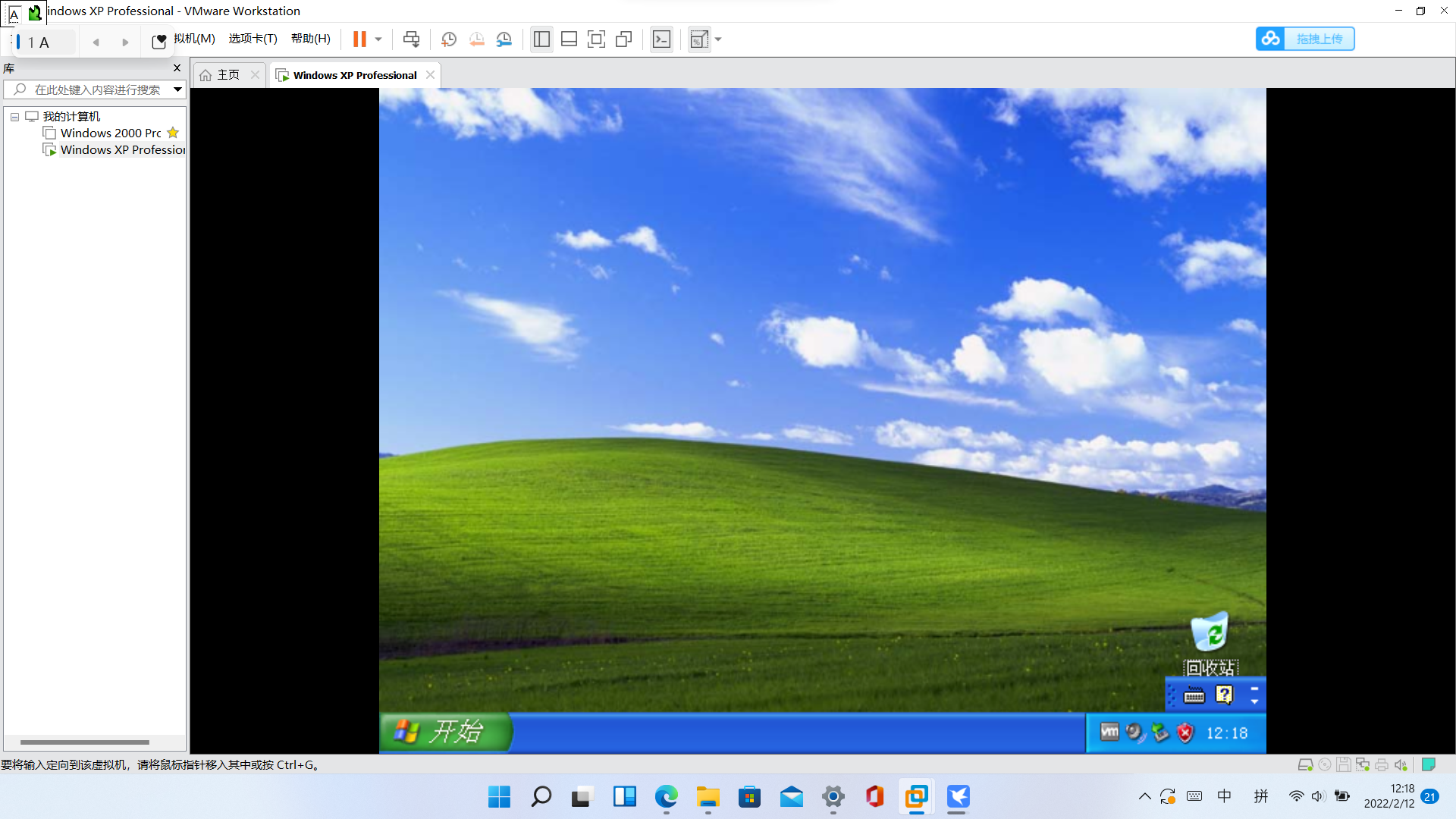
Task: Click the pause virtual machine button
Action: 359,39
